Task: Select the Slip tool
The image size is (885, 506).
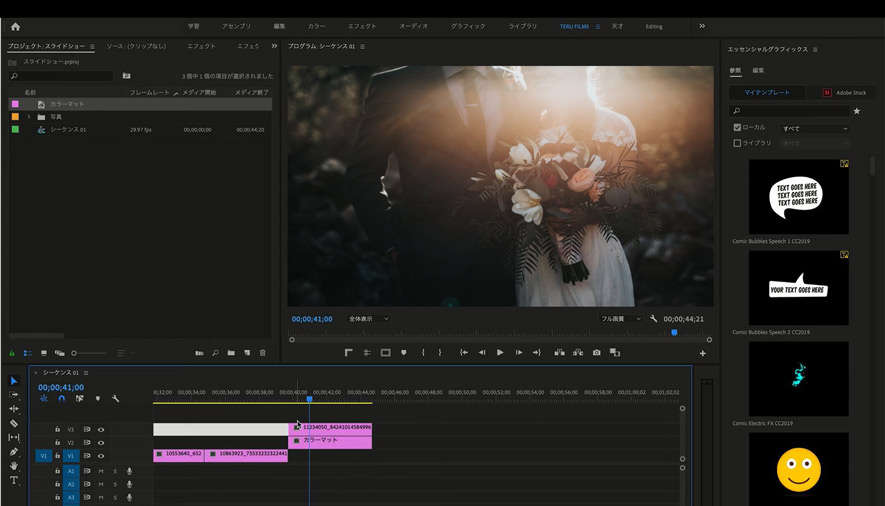Action: click(14, 437)
